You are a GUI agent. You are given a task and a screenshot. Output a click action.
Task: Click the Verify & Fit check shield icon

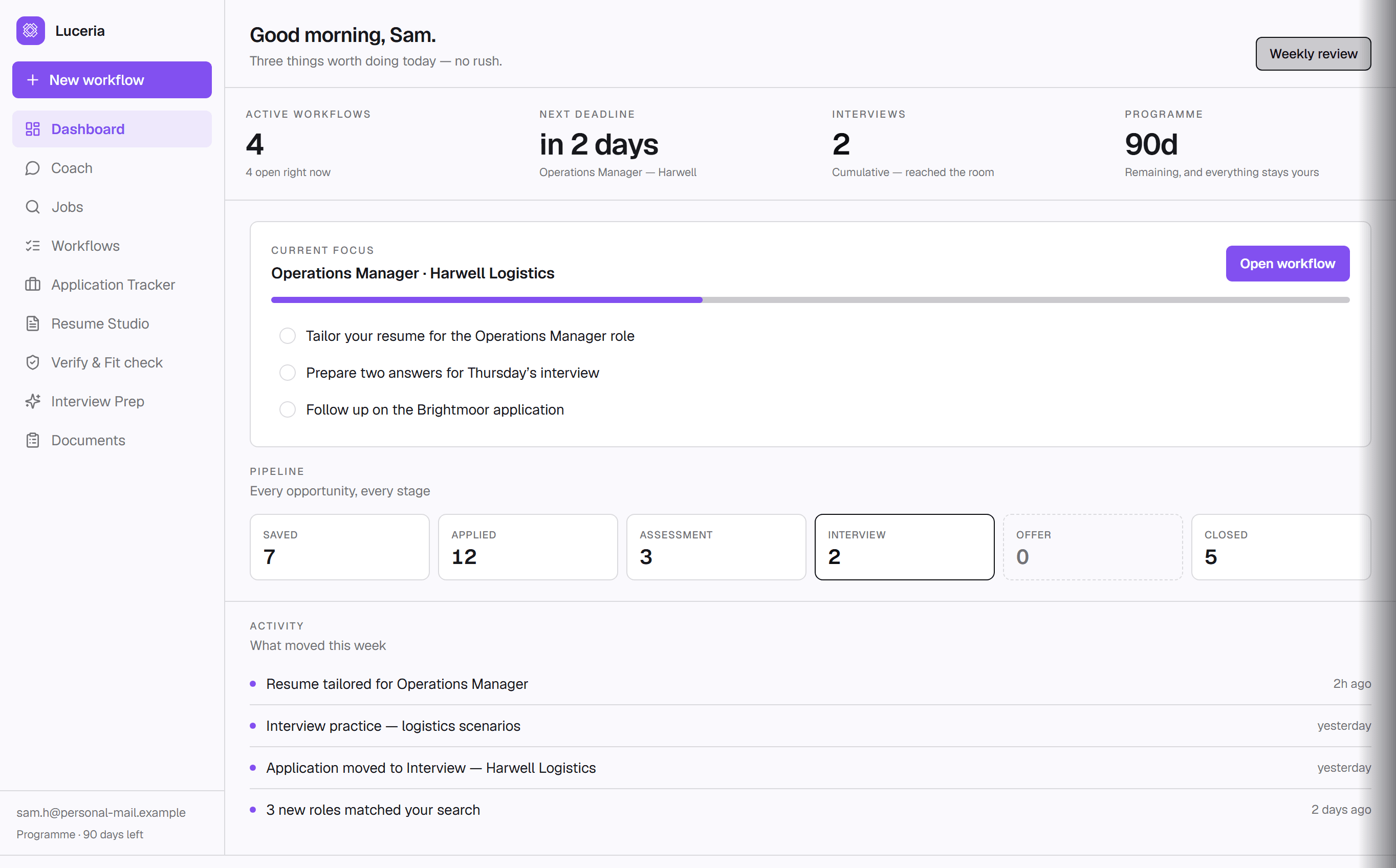pos(33,362)
